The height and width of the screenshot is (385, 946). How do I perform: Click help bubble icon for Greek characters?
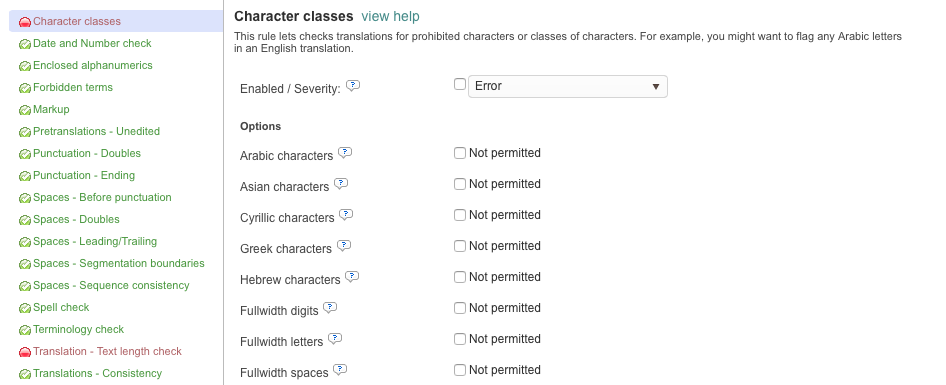[344, 246]
